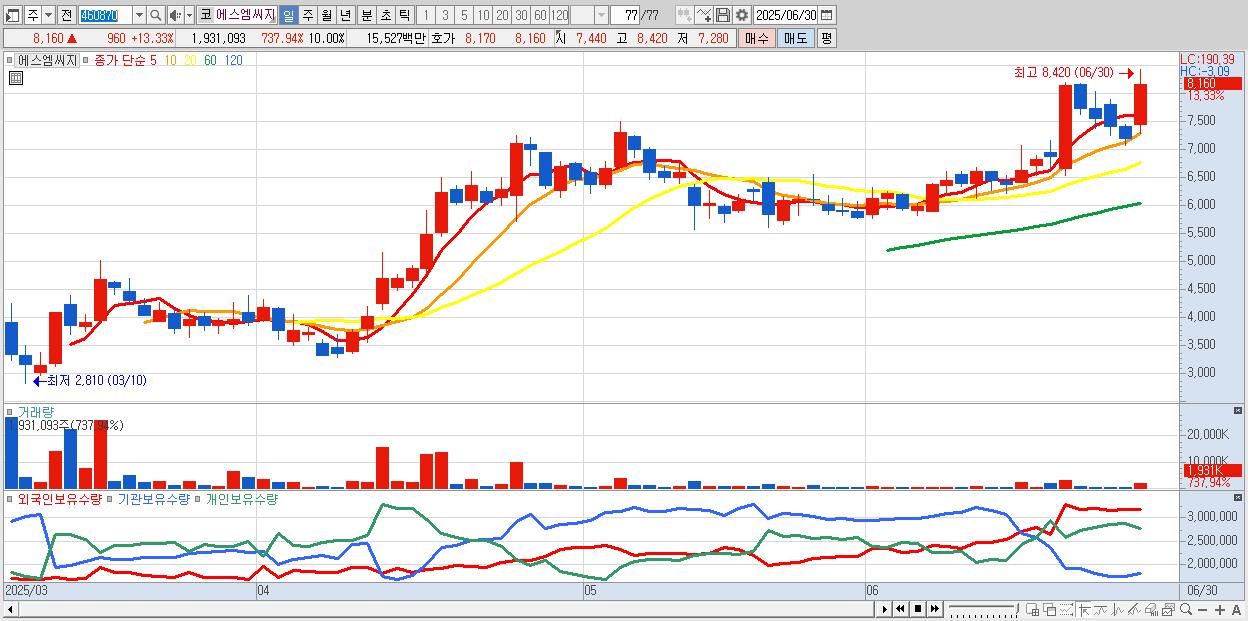
Task: Select the 틱 (tick) period tab
Action: (404, 16)
